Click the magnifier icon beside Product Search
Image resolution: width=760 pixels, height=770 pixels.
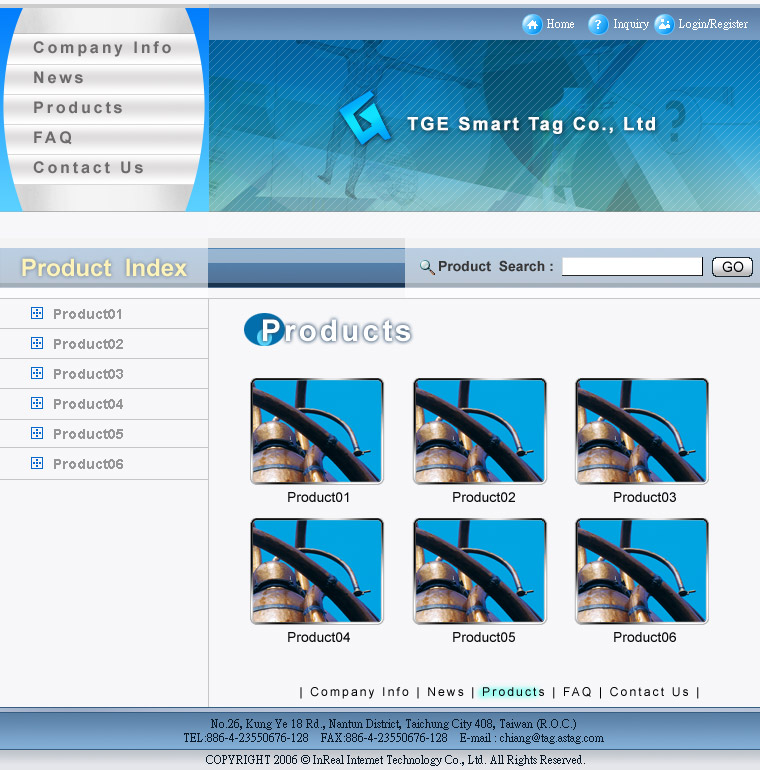click(x=427, y=267)
